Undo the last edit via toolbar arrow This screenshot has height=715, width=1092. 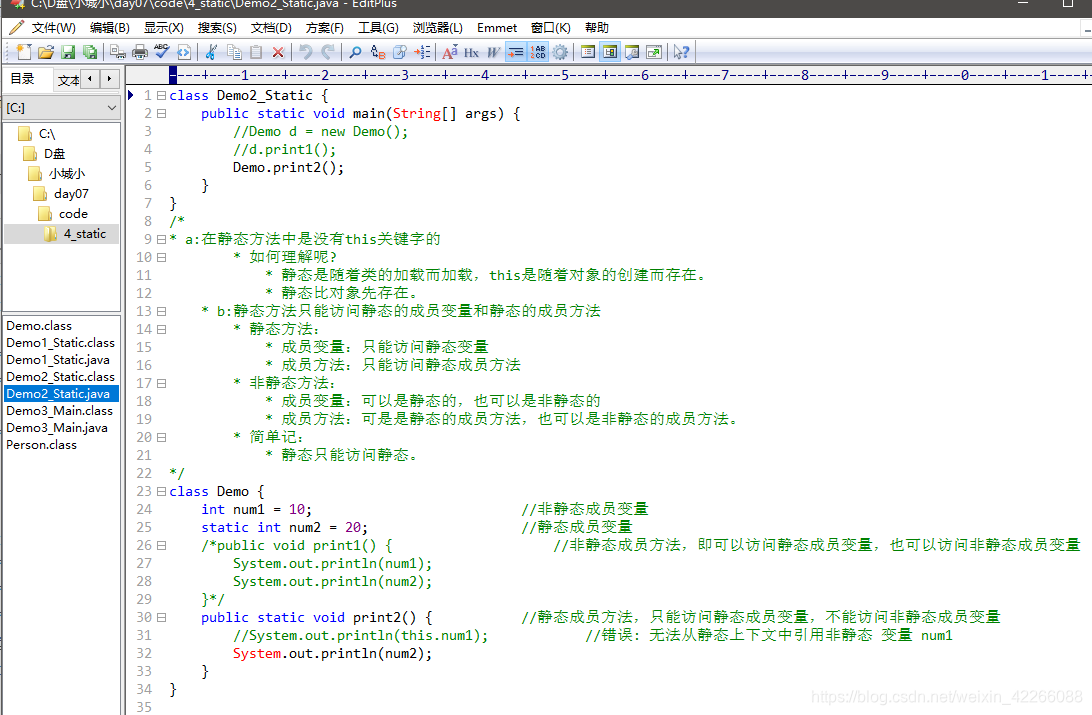tap(305, 52)
